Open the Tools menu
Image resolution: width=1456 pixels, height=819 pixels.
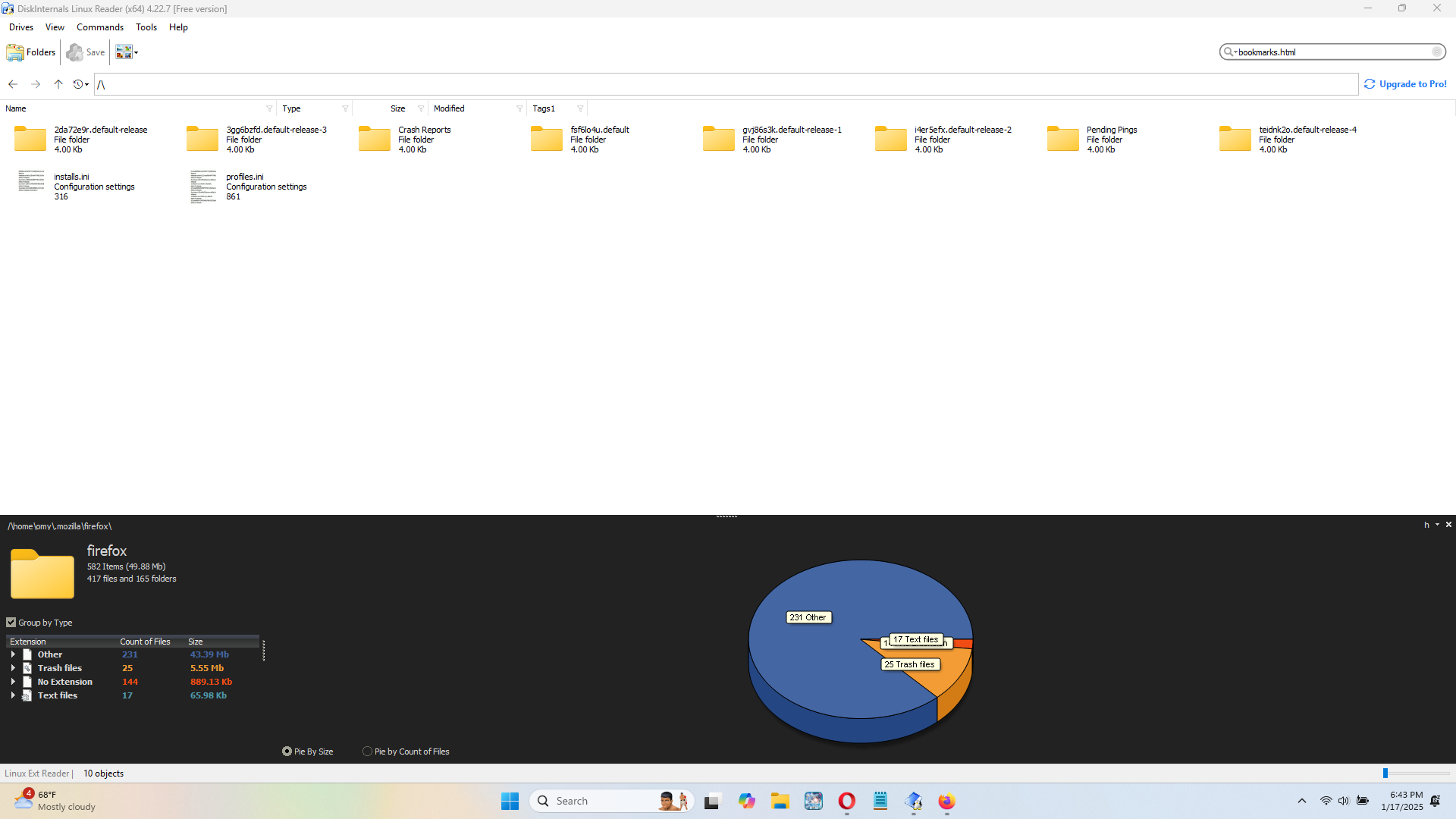click(146, 27)
